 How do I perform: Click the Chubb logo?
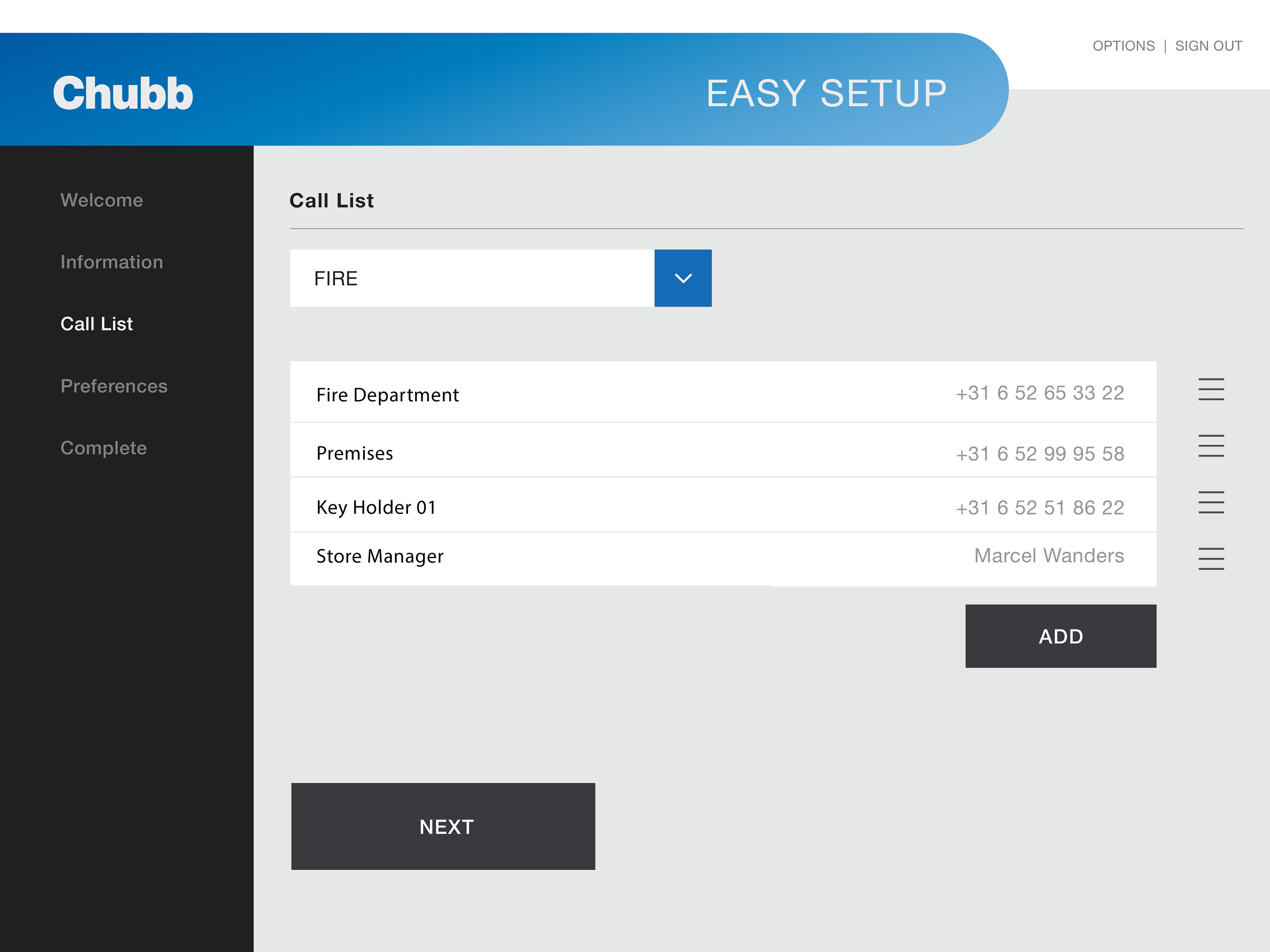click(x=123, y=93)
